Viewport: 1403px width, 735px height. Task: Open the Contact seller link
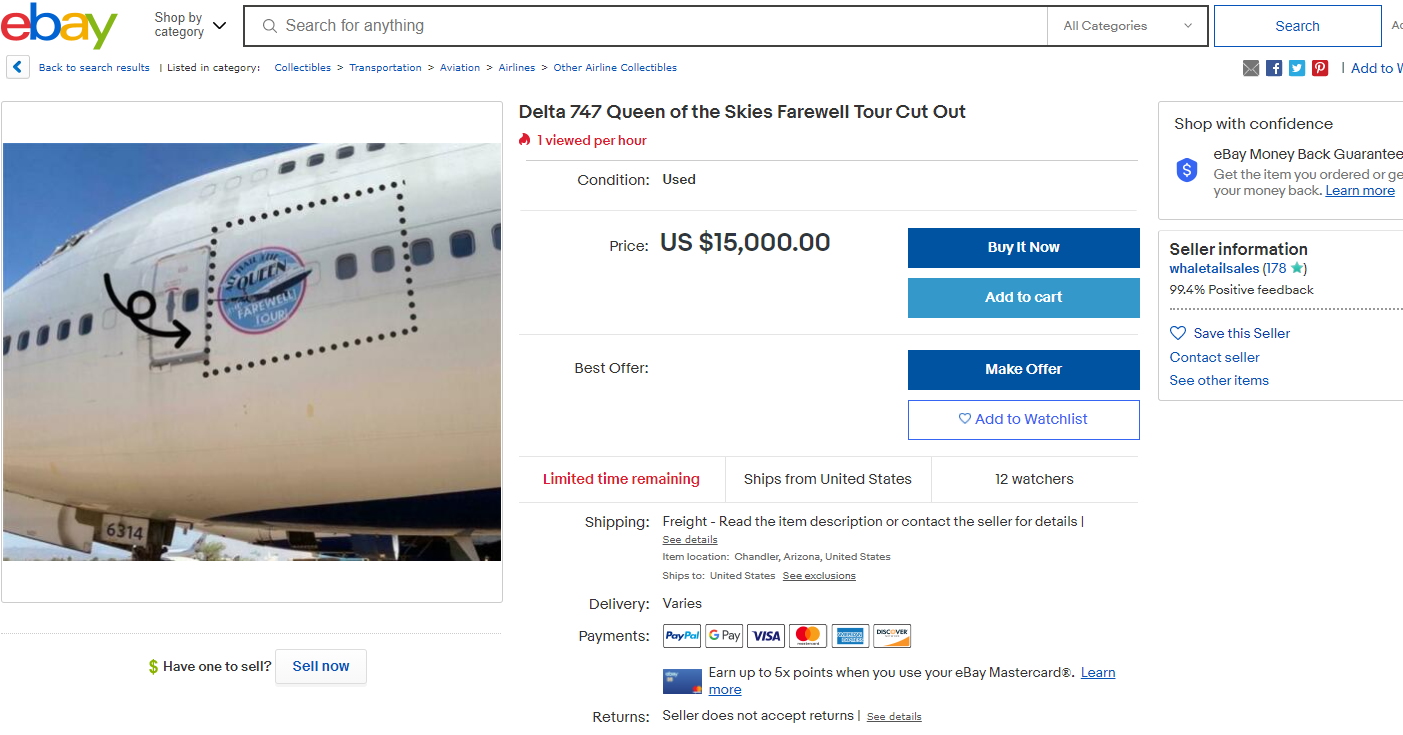(x=1214, y=357)
